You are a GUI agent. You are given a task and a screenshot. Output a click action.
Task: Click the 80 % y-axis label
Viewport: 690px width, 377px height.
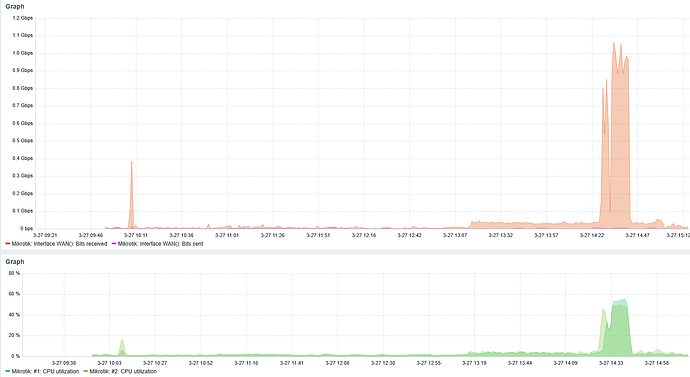click(15, 273)
